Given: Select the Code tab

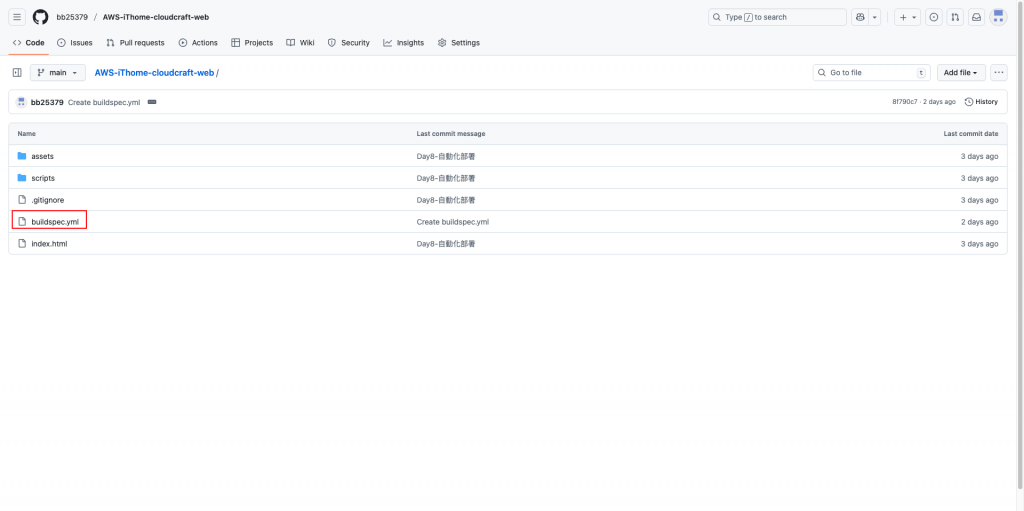Looking at the screenshot, I should pos(29,42).
